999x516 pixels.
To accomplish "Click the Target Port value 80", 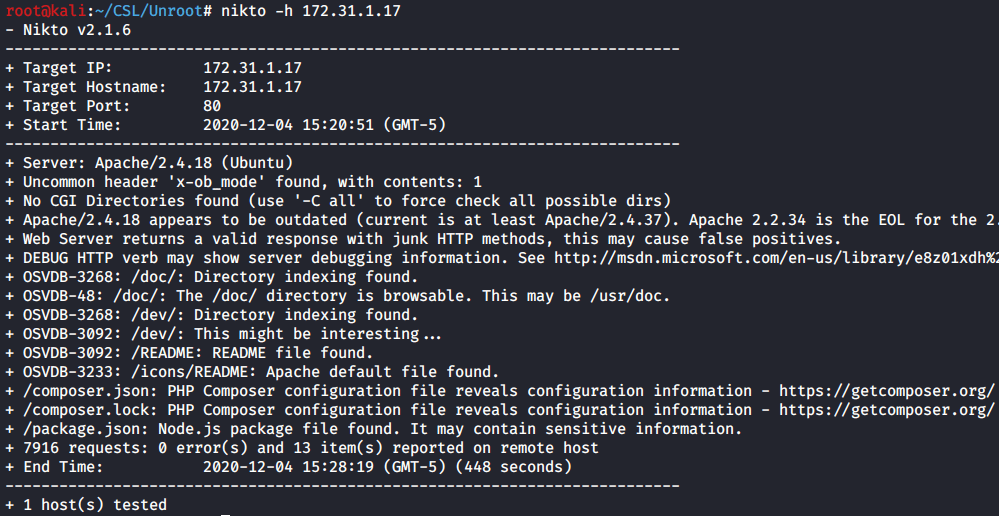I will 212,106.
